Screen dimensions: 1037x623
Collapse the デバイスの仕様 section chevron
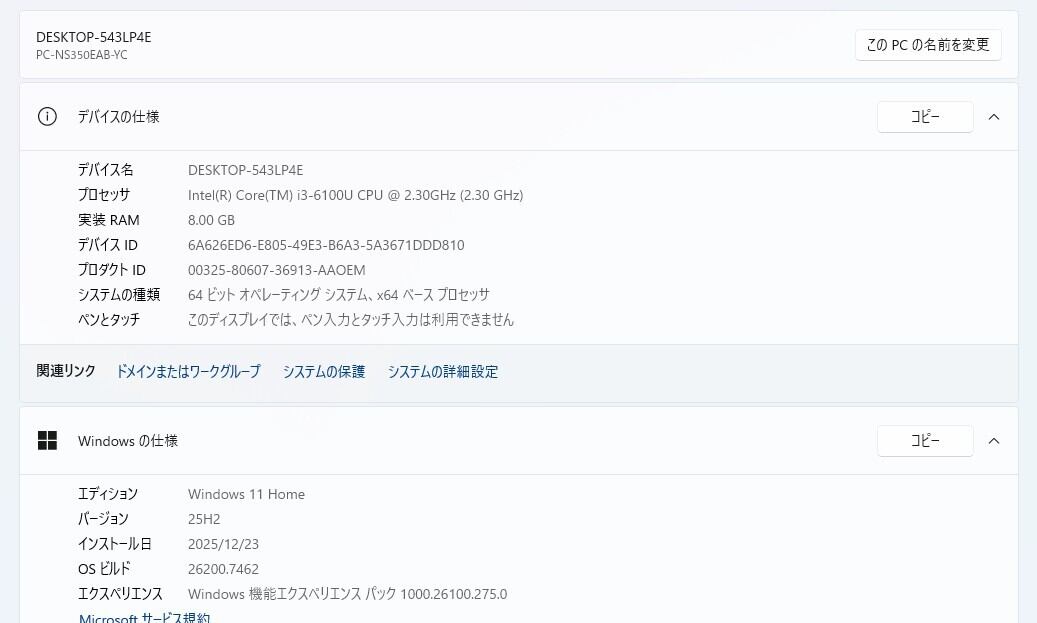[993, 117]
